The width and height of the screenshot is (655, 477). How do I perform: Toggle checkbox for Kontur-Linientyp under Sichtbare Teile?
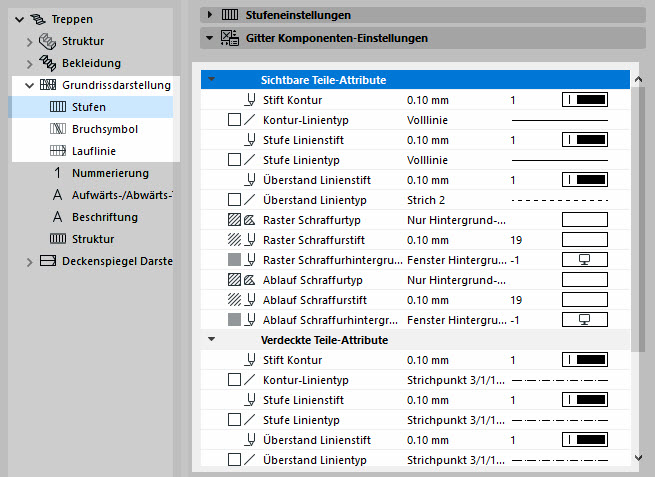[234, 119]
